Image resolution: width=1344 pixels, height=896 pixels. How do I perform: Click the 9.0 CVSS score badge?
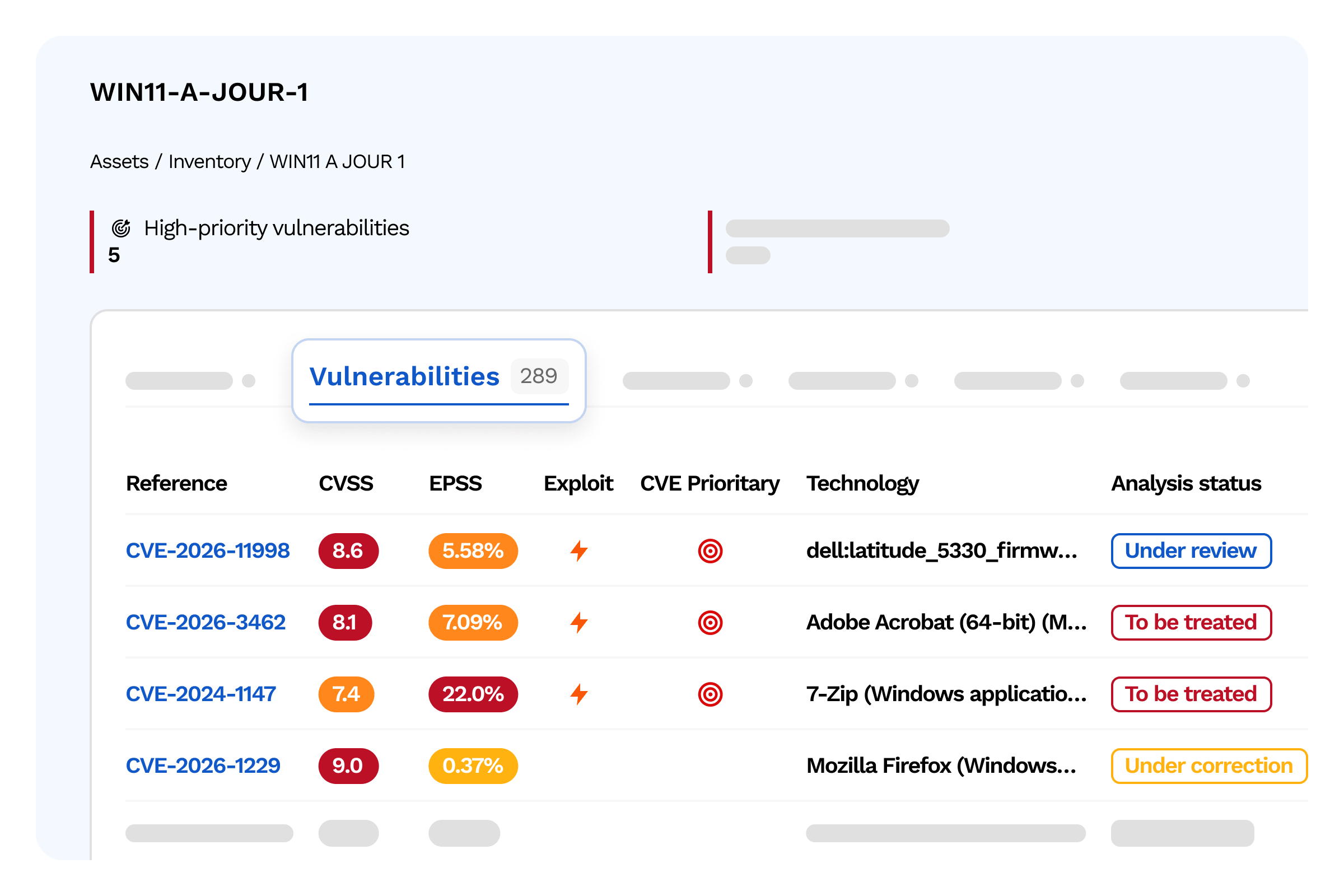point(348,766)
